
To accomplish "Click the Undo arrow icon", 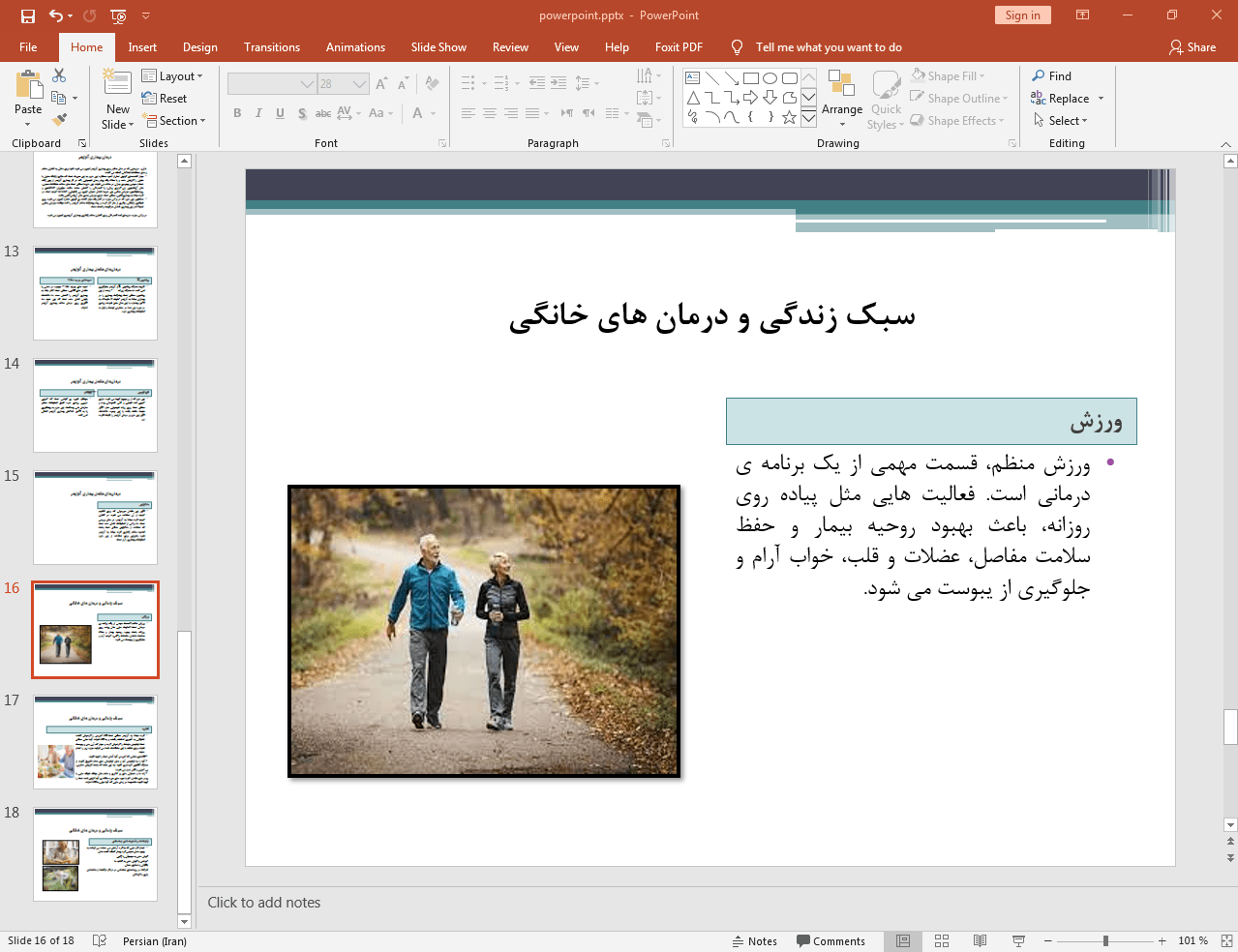I will [56, 15].
